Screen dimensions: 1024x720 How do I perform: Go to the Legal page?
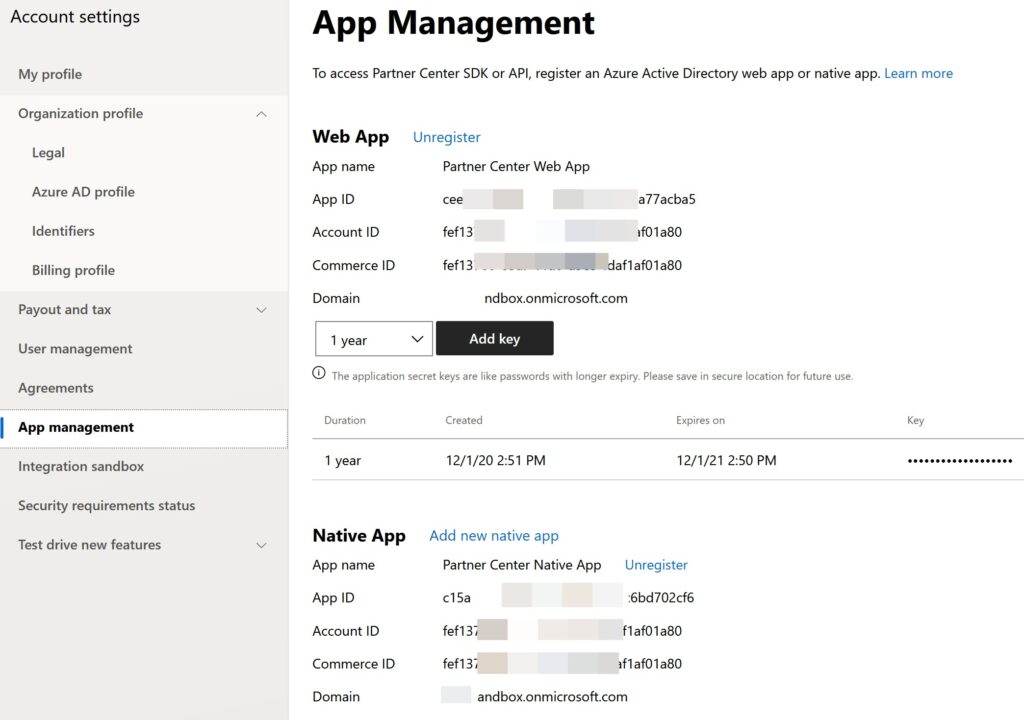coord(48,153)
